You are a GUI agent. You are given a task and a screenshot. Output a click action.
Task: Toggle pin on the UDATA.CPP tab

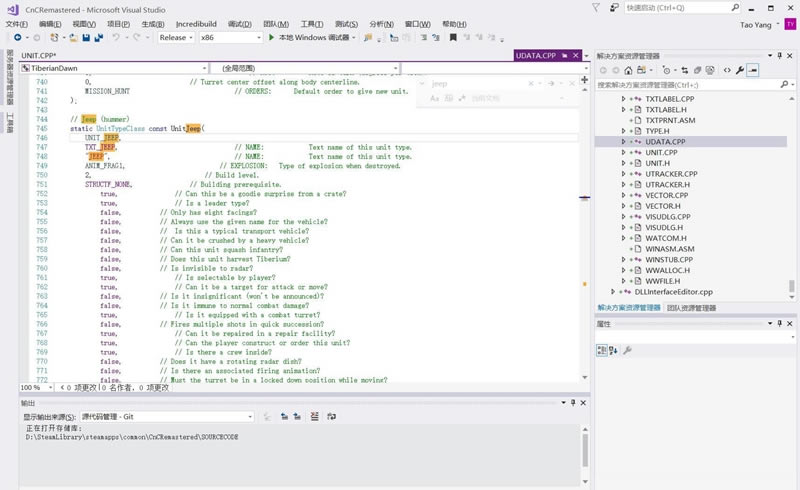point(565,55)
